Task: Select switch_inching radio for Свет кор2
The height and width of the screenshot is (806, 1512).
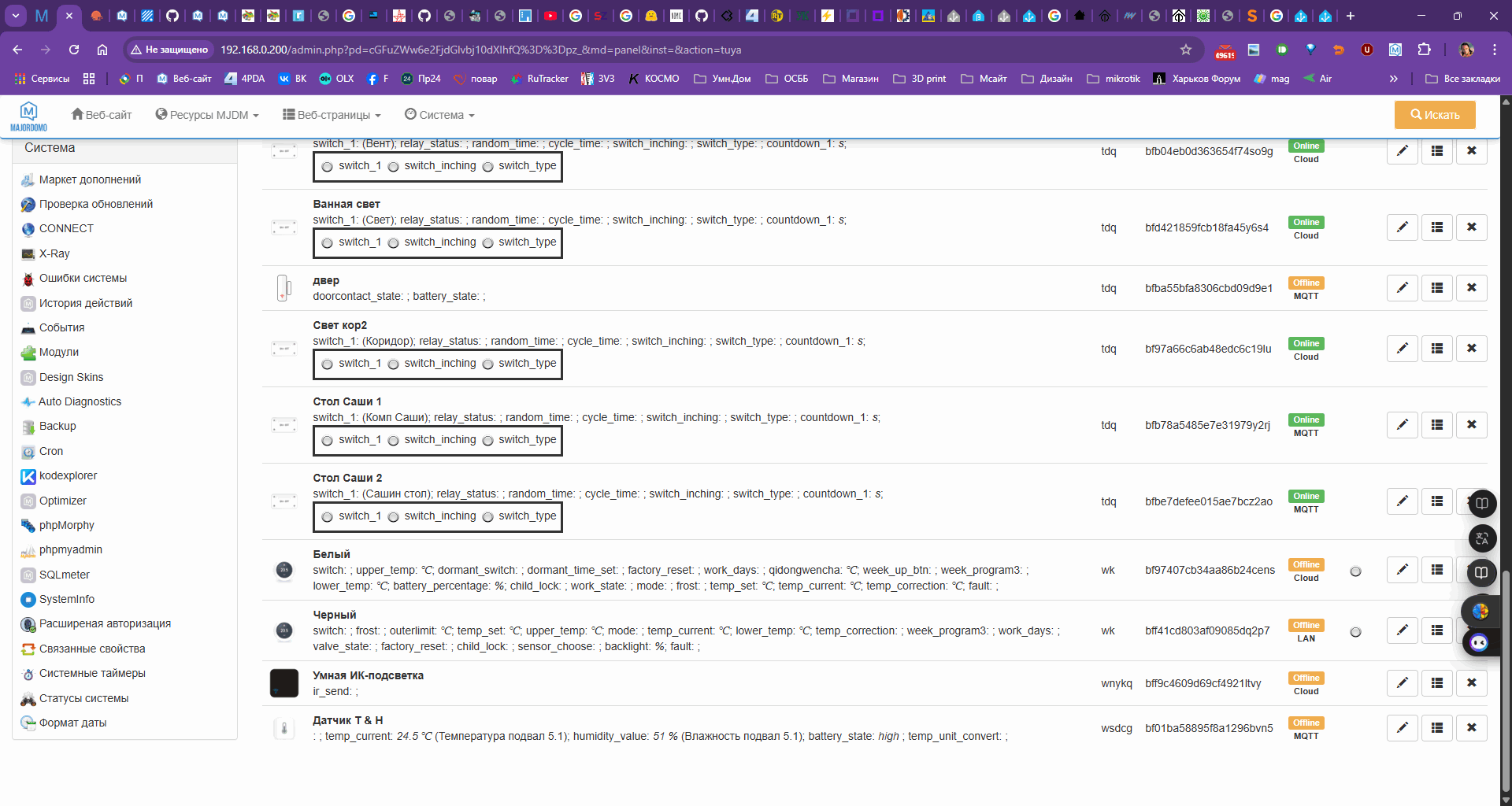Action: tap(394, 364)
